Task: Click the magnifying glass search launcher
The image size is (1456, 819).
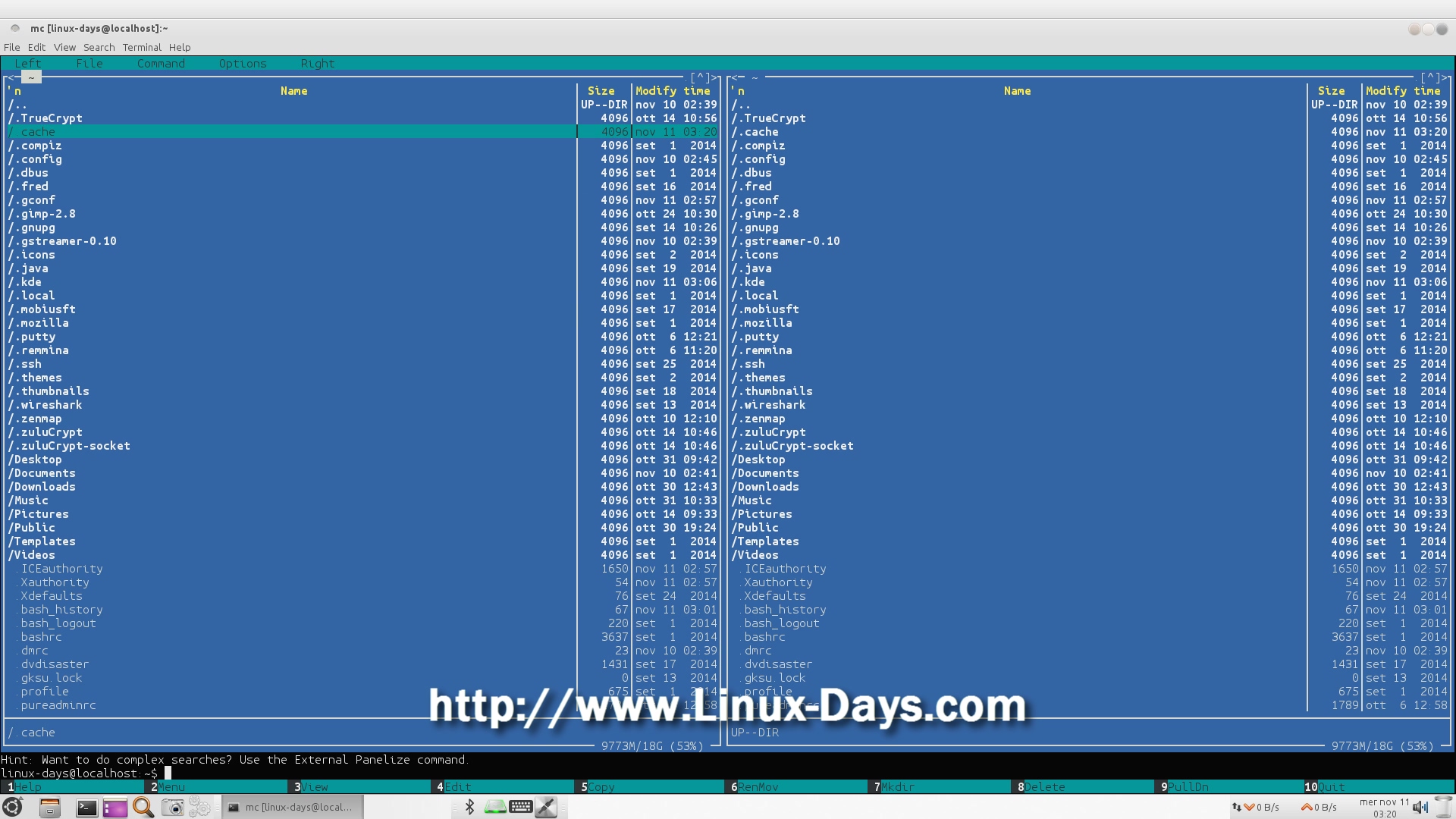Action: 143,808
